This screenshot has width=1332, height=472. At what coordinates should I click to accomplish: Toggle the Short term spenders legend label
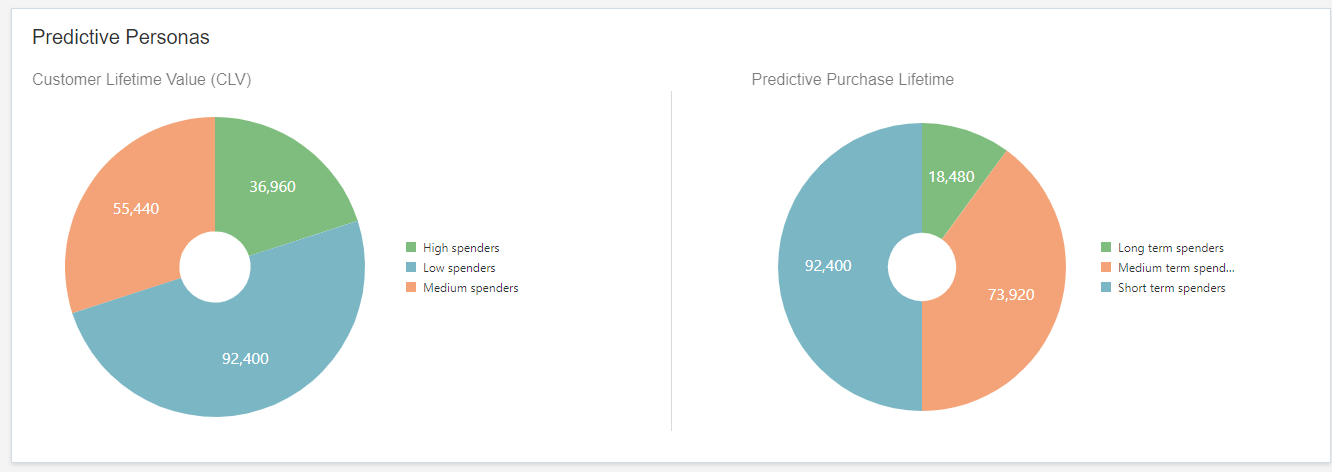point(1172,288)
